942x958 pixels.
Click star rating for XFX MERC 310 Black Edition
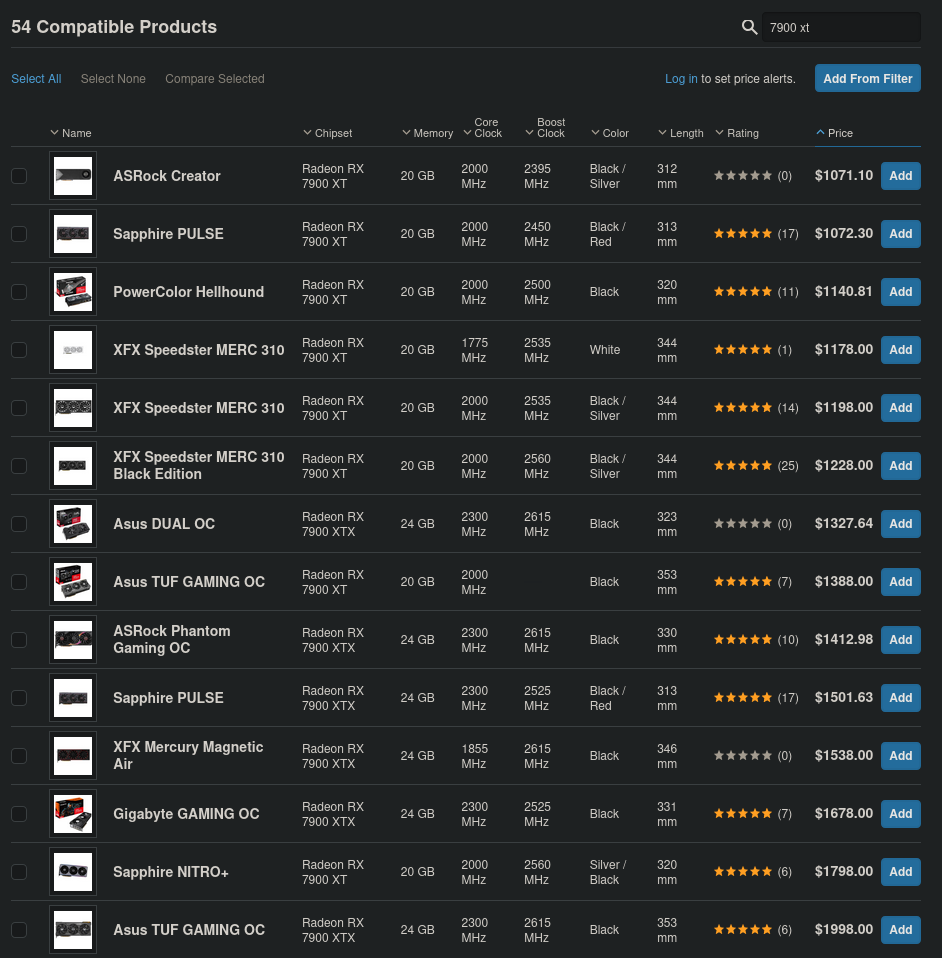click(x=743, y=466)
